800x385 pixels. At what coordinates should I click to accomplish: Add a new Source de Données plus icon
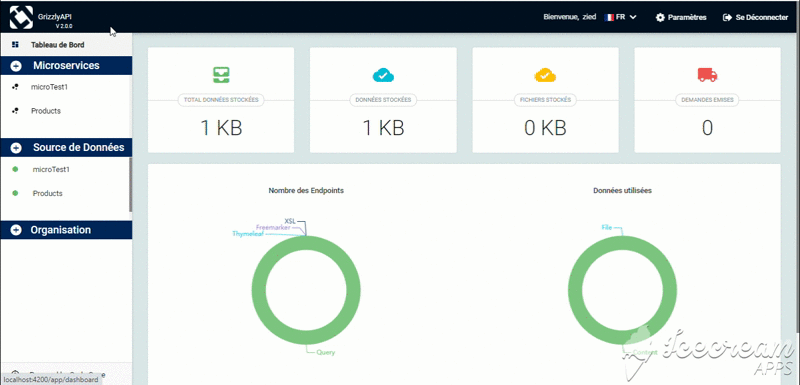click(x=16, y=148)
